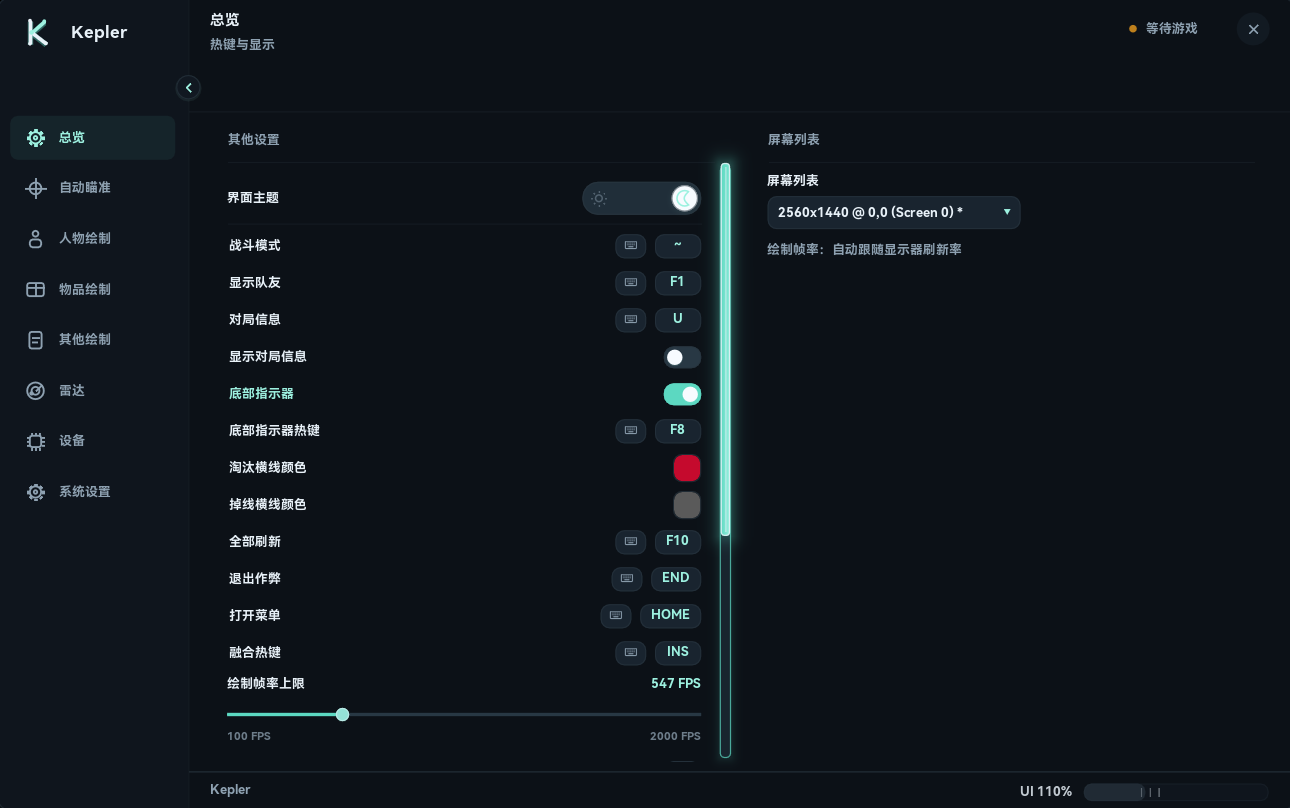
Task: Change the 底部指示器热键 F8 button
Action: click(677, 430)
